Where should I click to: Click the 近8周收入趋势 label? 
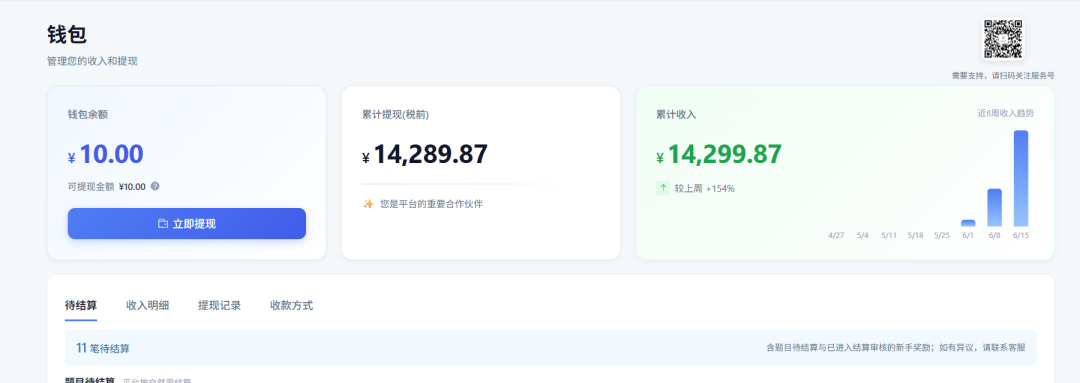coord(1006,113)
